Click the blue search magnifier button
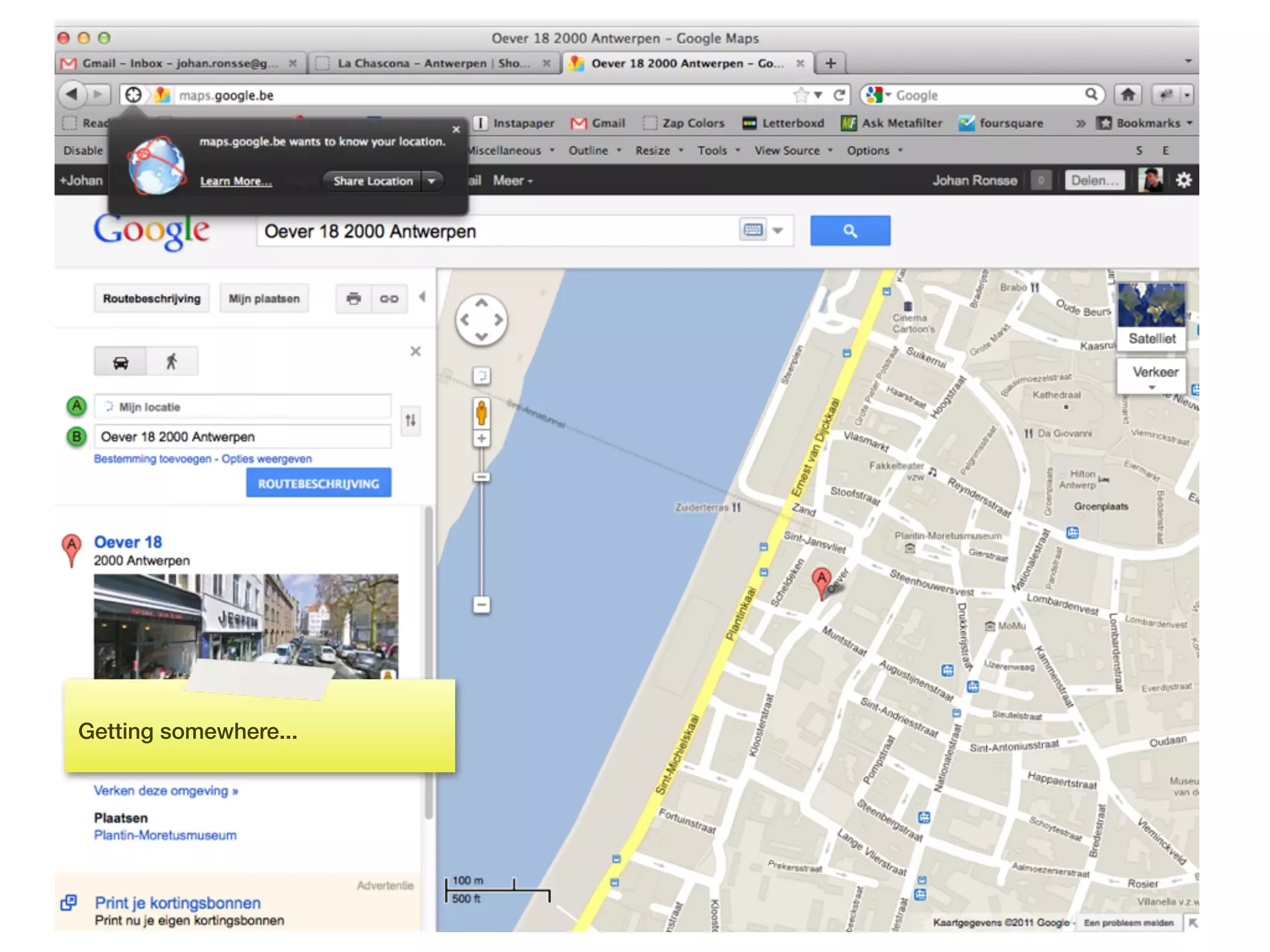Viewport: 1270px width, 952px height. tap(850, 231)
